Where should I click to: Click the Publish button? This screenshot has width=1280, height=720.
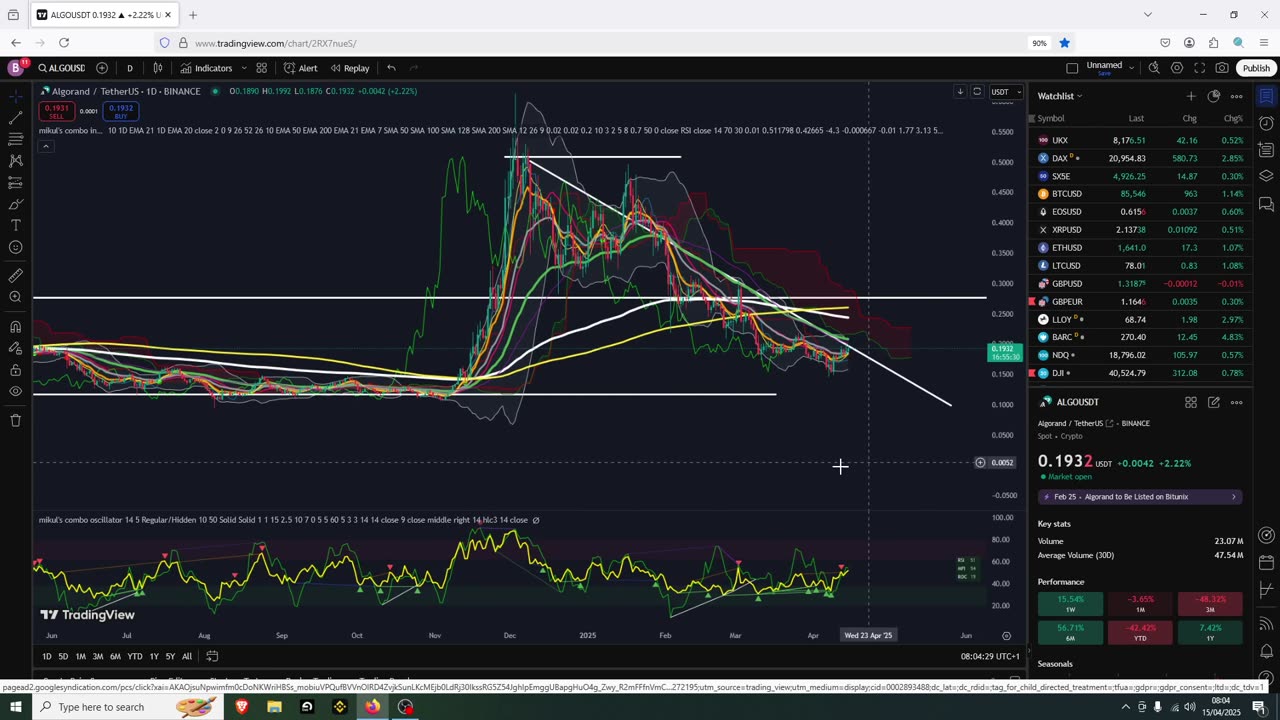click(x=1256, y=68)
